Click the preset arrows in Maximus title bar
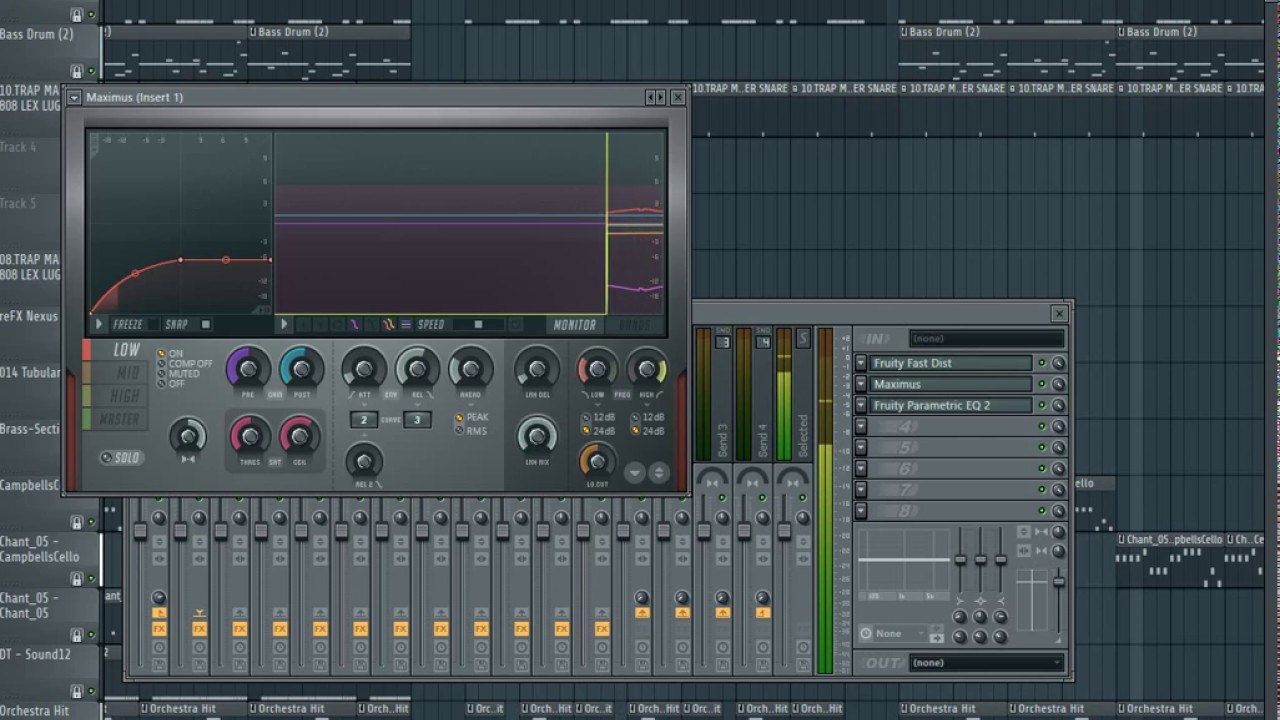The height and width of the screenshot is (720, 1280). [x=655, y=97]
